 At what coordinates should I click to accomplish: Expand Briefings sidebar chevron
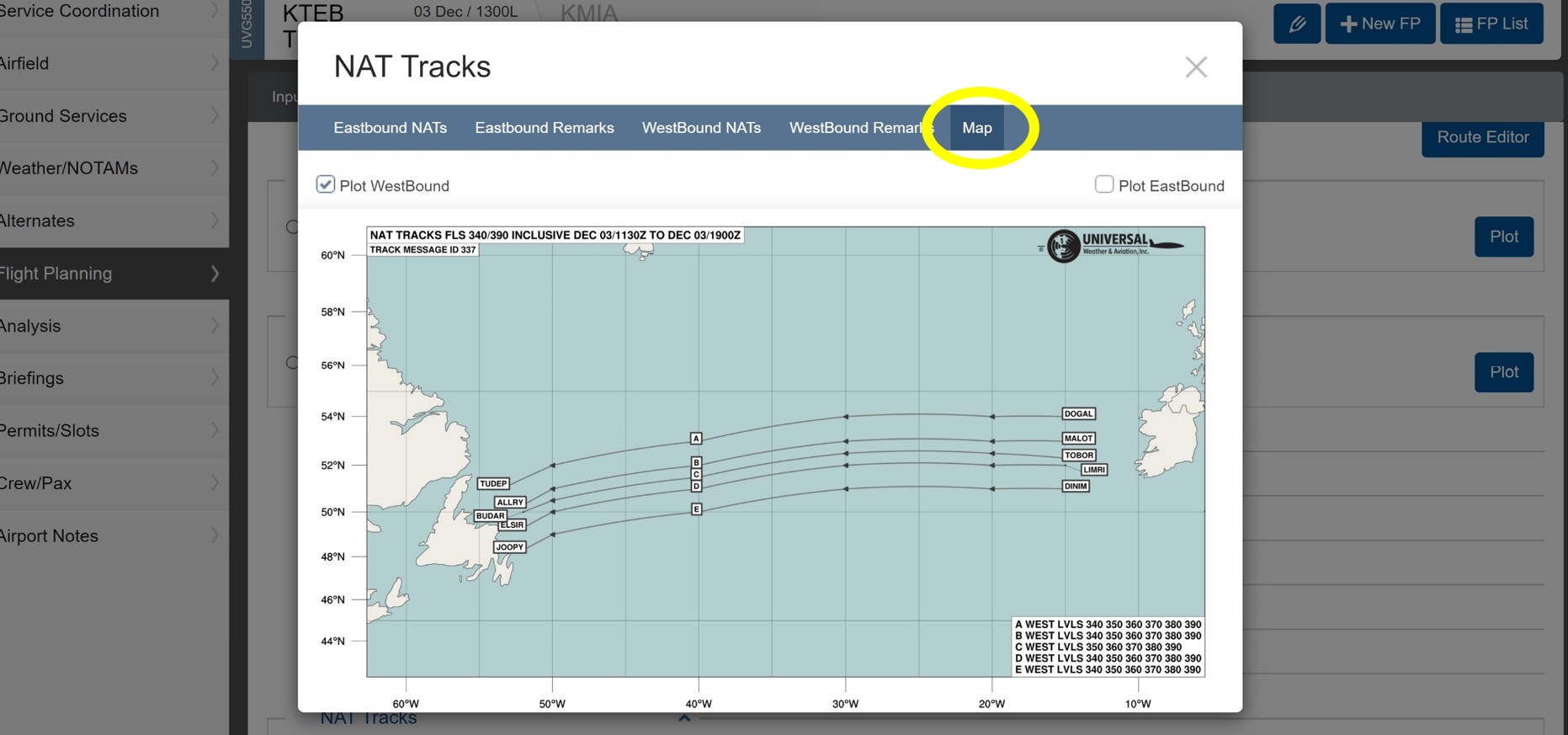click(x=215, y=377)
